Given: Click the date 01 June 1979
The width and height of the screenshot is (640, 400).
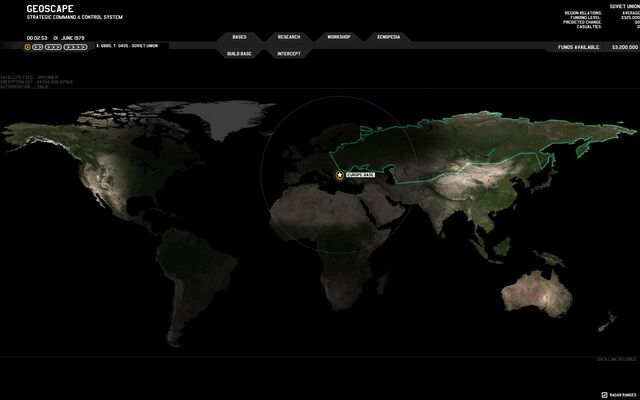Looking at the screenshot, I should tap(69, 38).
